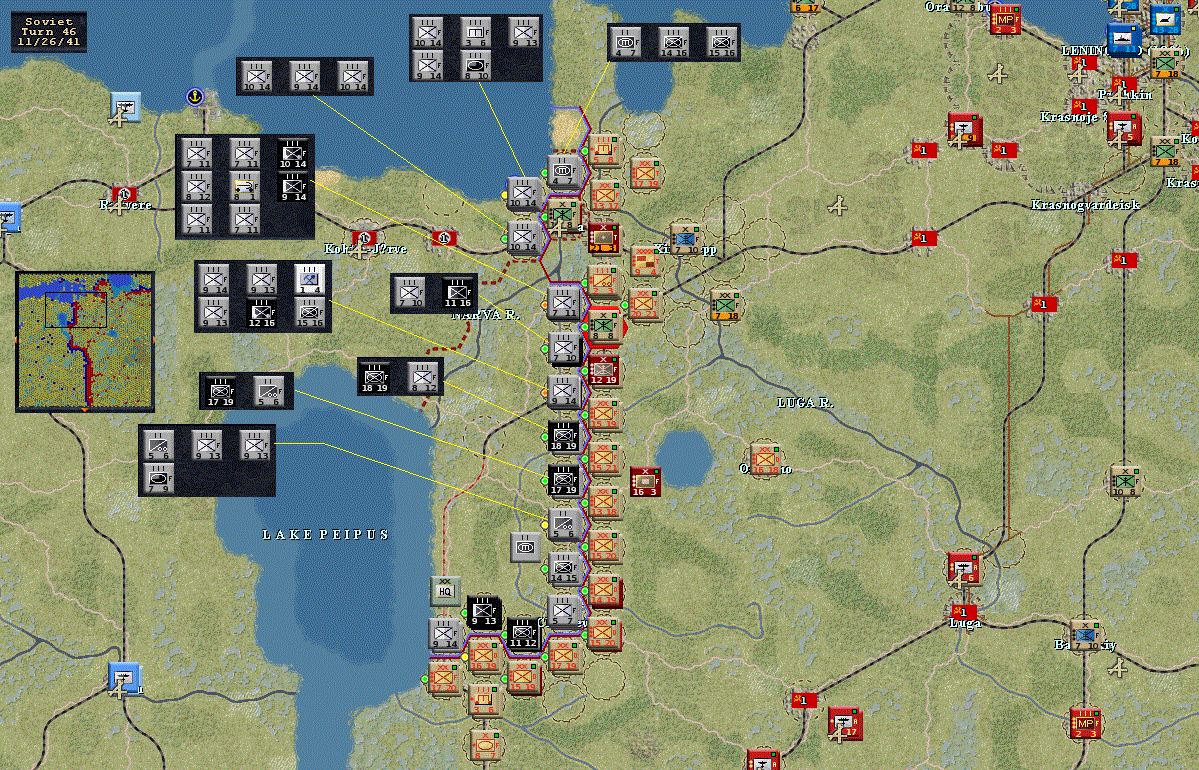Screen dimensions: 1199x770
Task: Select the Soviet 14-19 division counter
Action: pyautogui.click(x=604, y=590)
